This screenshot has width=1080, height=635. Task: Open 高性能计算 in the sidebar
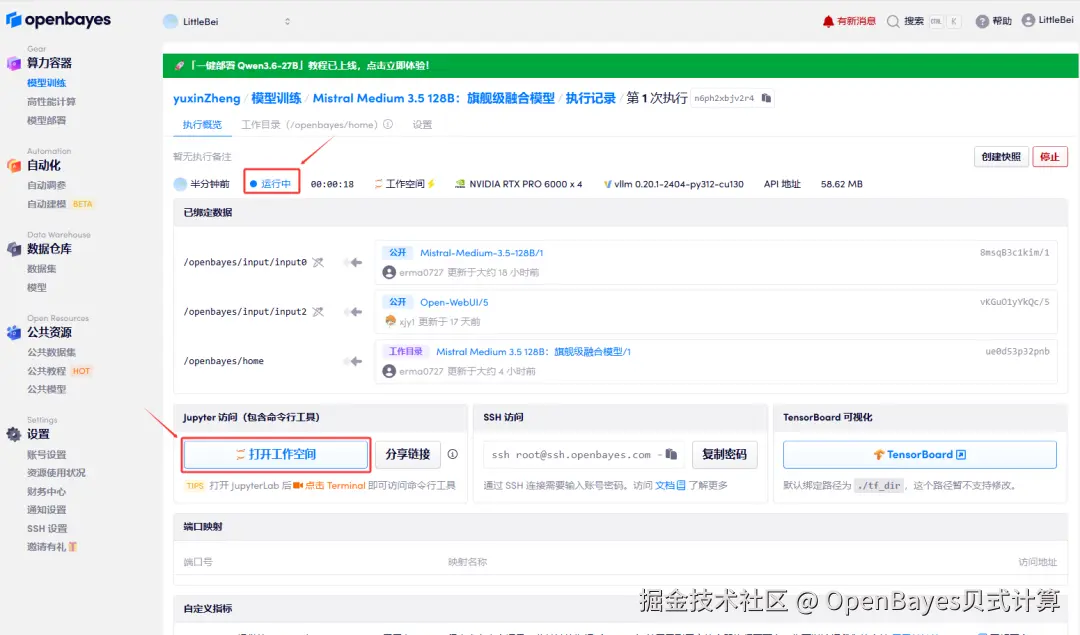coord(51,102)
